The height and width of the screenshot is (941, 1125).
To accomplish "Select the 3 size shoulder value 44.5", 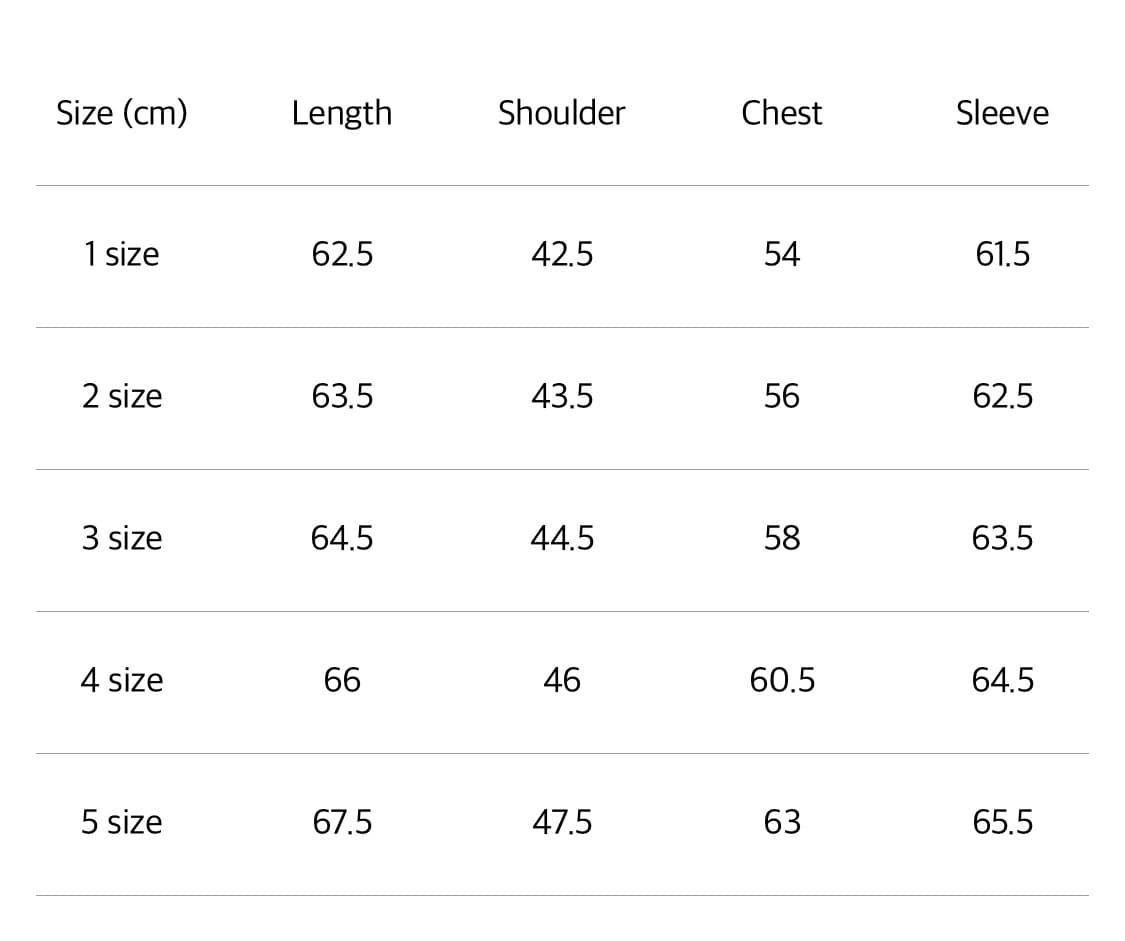I will tap(561, 539).
